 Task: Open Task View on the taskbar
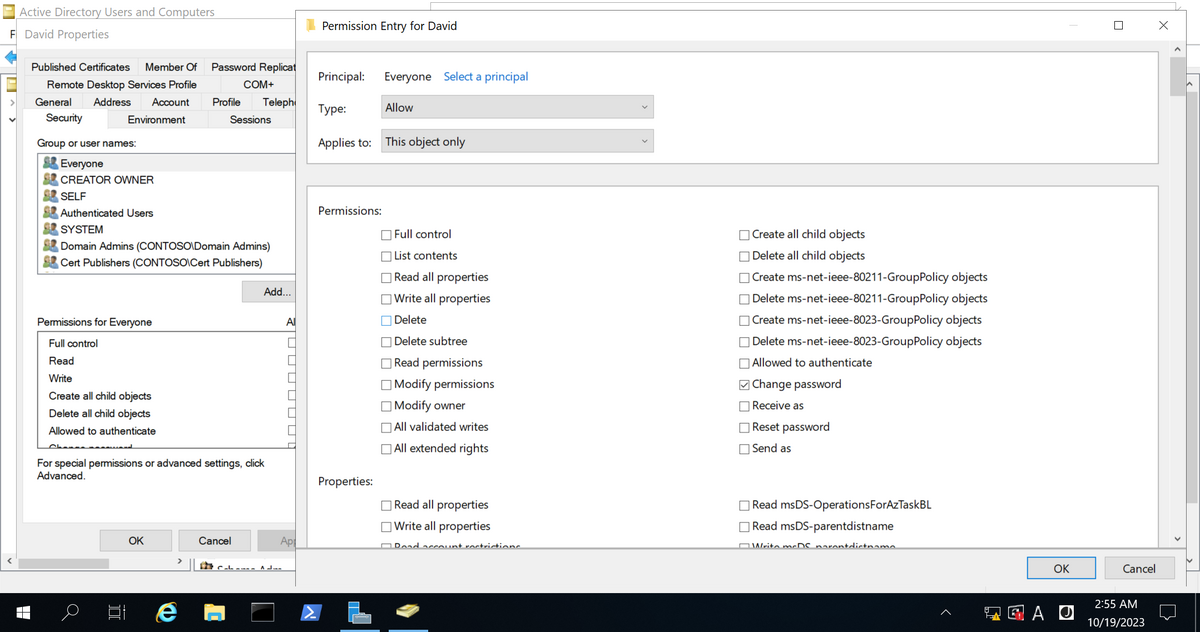click(116, 611)
